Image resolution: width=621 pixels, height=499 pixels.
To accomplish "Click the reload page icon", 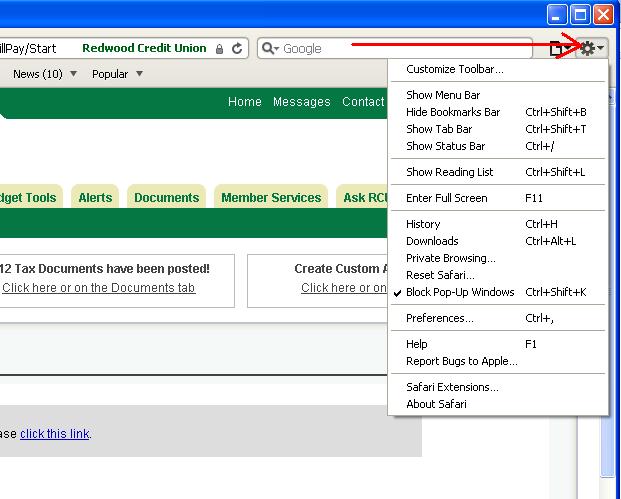I will pyautogui.click(x=237, y=48).
